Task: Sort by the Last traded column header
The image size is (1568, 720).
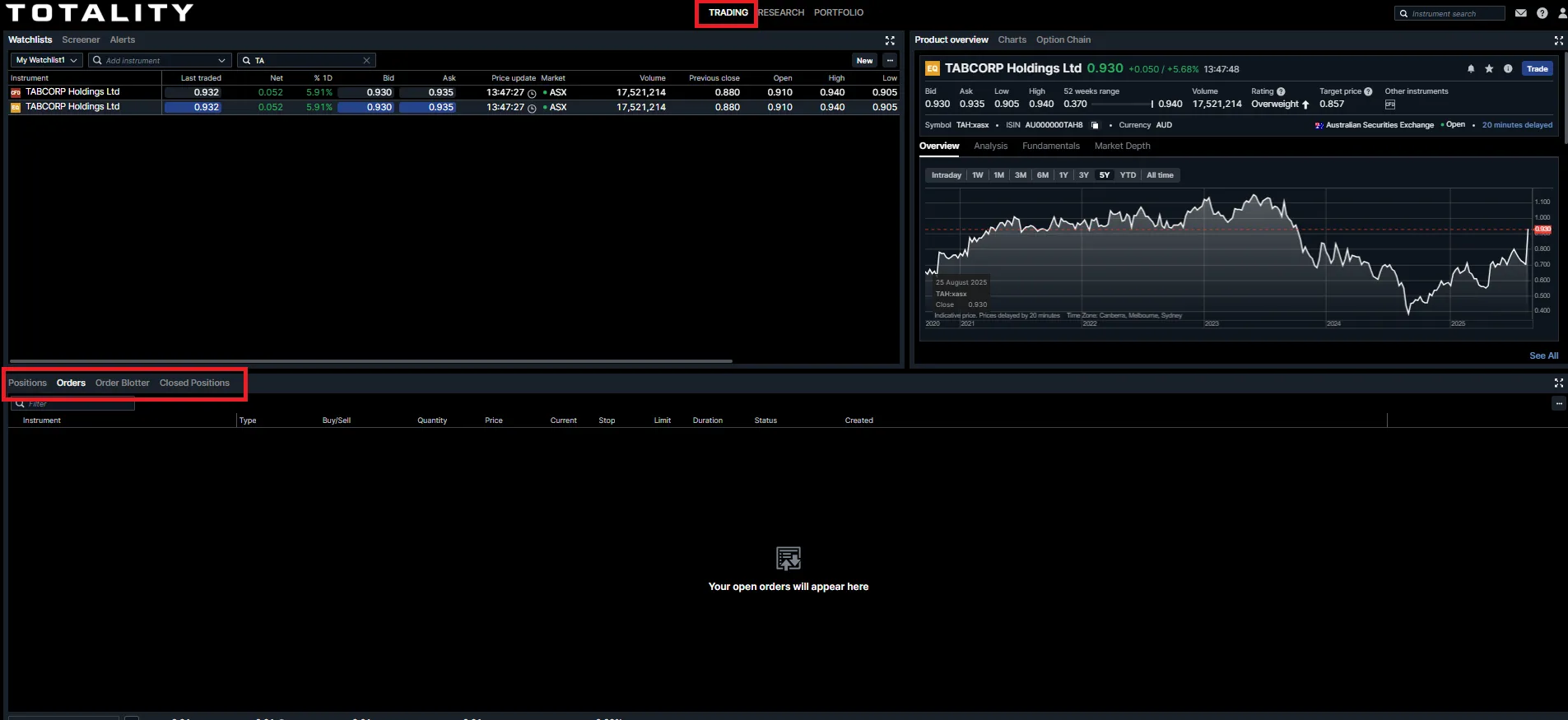Action: tap(201, 78)
